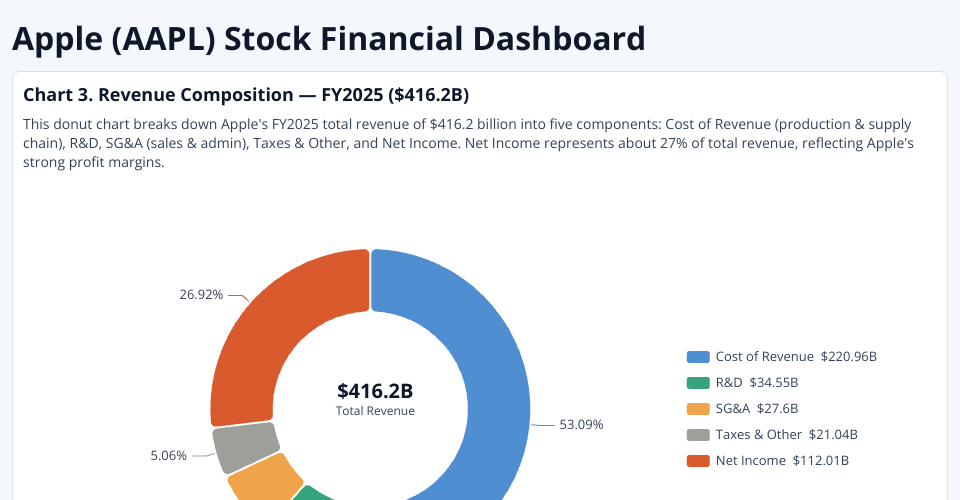The image size is (960, 500).
Task: Click the $416.2B center total value
Action: click(375, 390)
